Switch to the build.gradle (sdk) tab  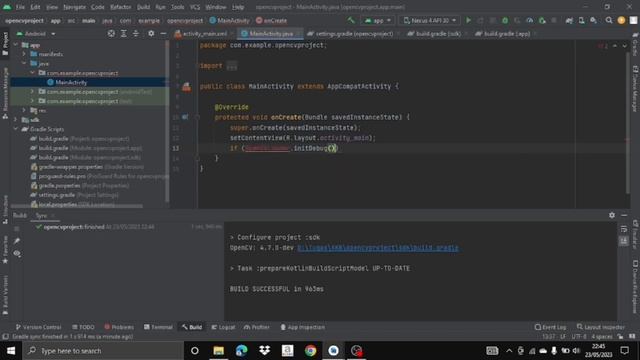pyautogui.click(x=438, y=33)
